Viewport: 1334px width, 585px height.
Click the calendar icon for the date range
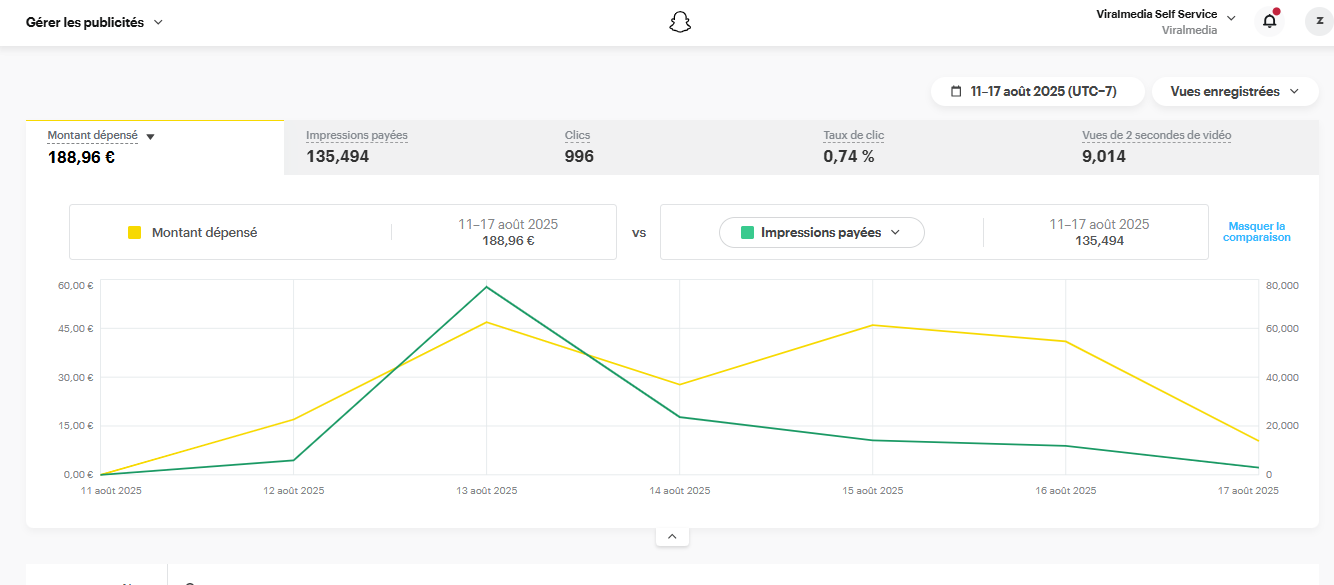(x=956, y=92)
